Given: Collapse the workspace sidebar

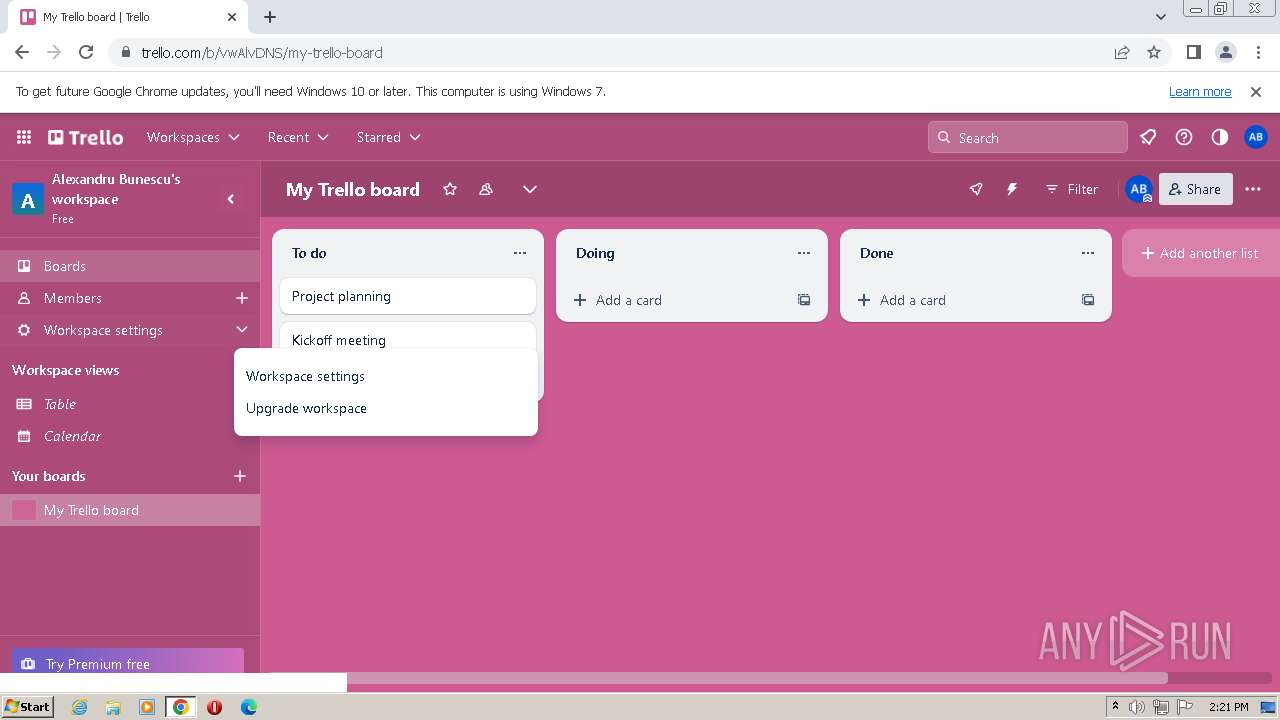Looking at the screenshot, I should tap(231, 199).
